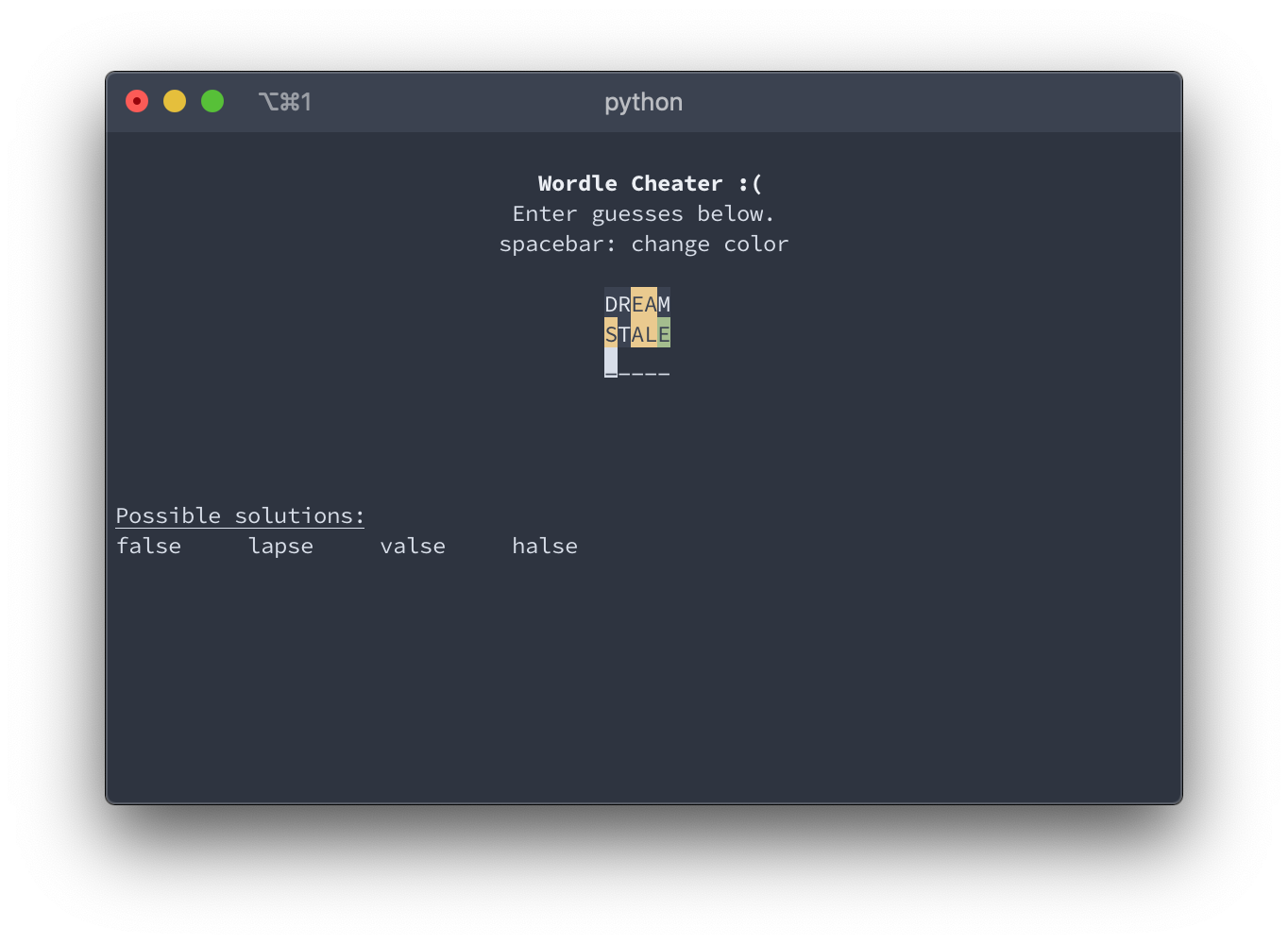1288x944 pixels.
Task: Click the yellow E tile in DREAM
Action: click(637, 304)
